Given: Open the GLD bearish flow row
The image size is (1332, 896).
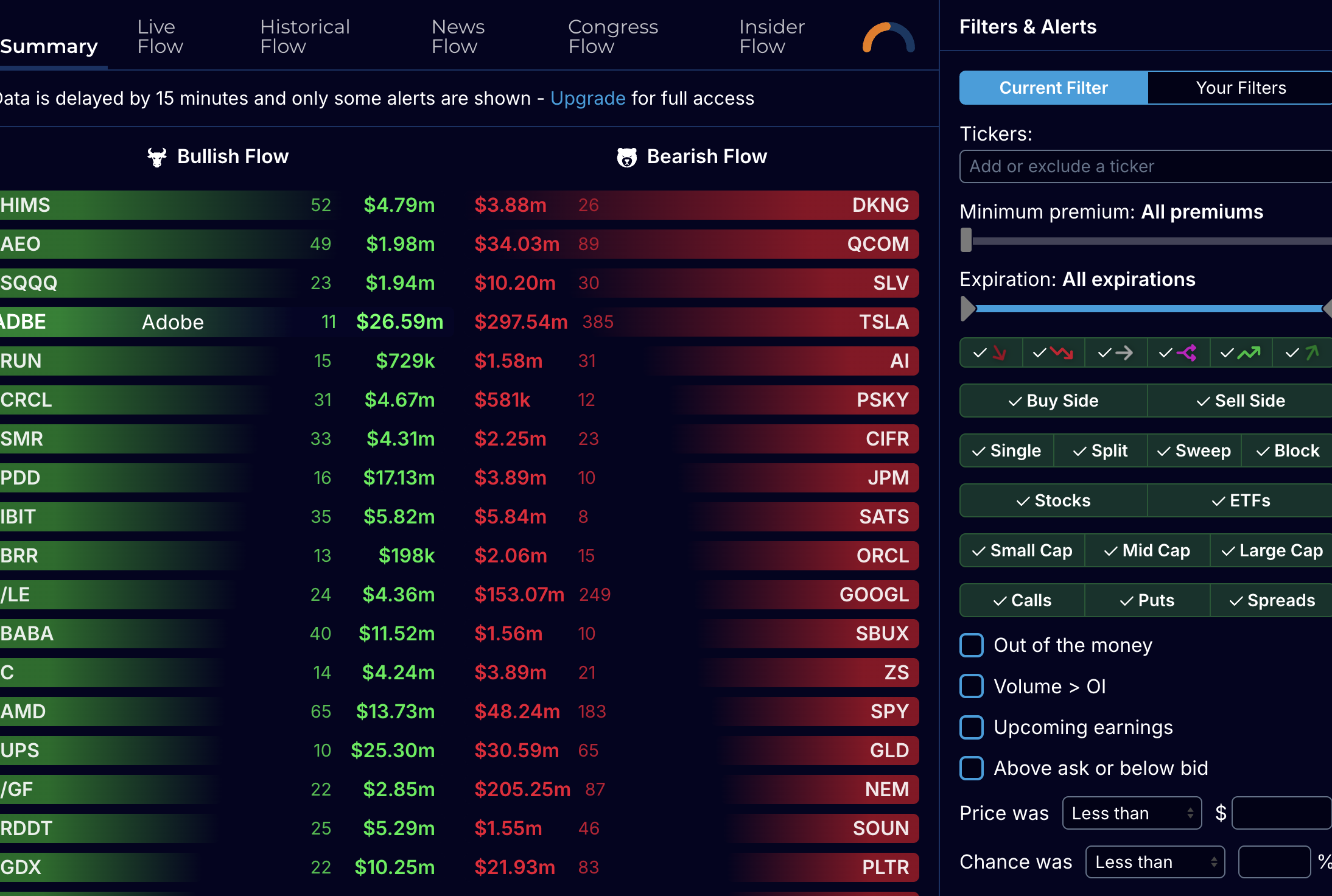Looking at the screenshot, I should [x=694, y=751].
